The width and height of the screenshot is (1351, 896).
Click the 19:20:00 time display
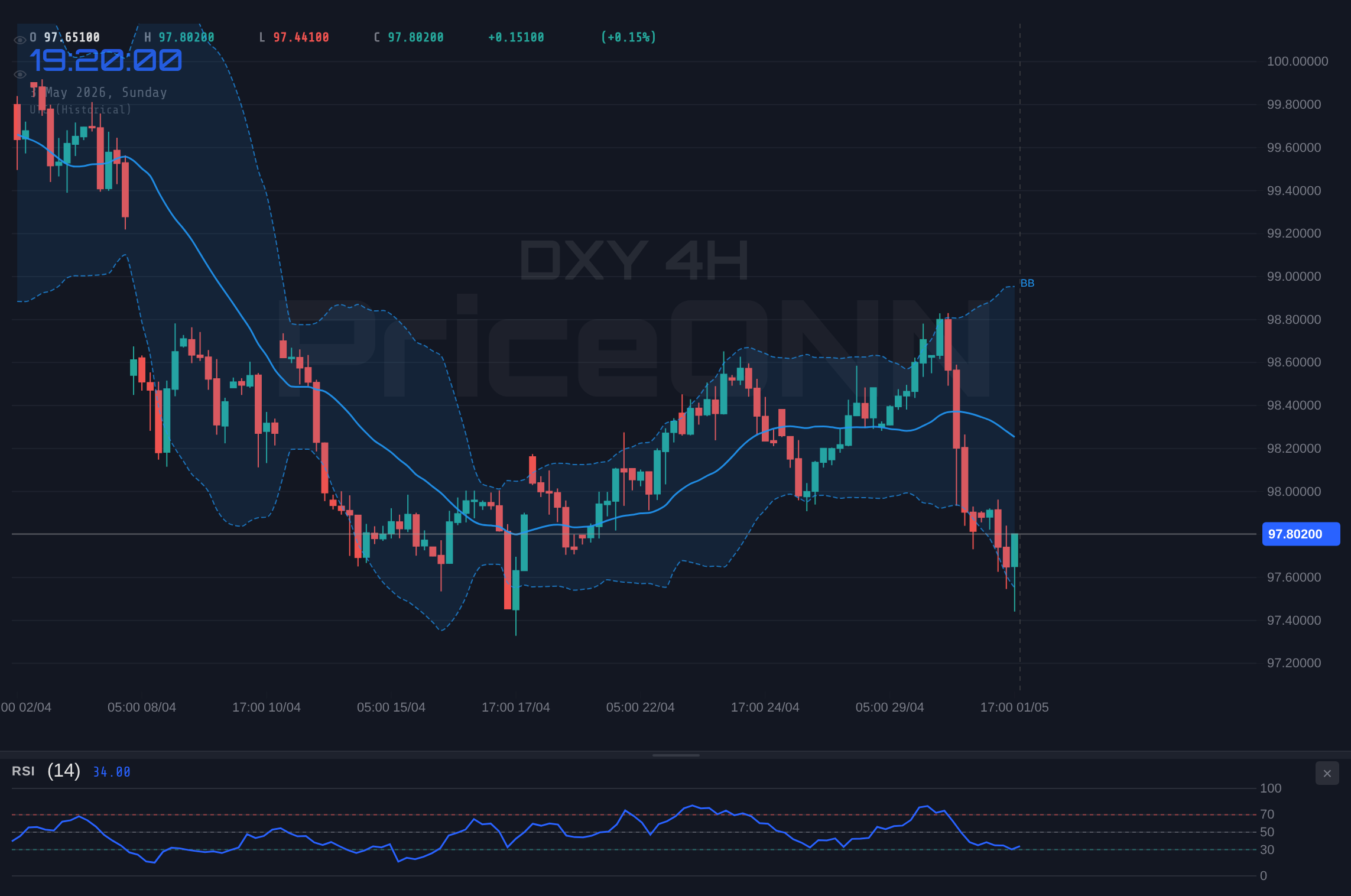pos(106,60)
